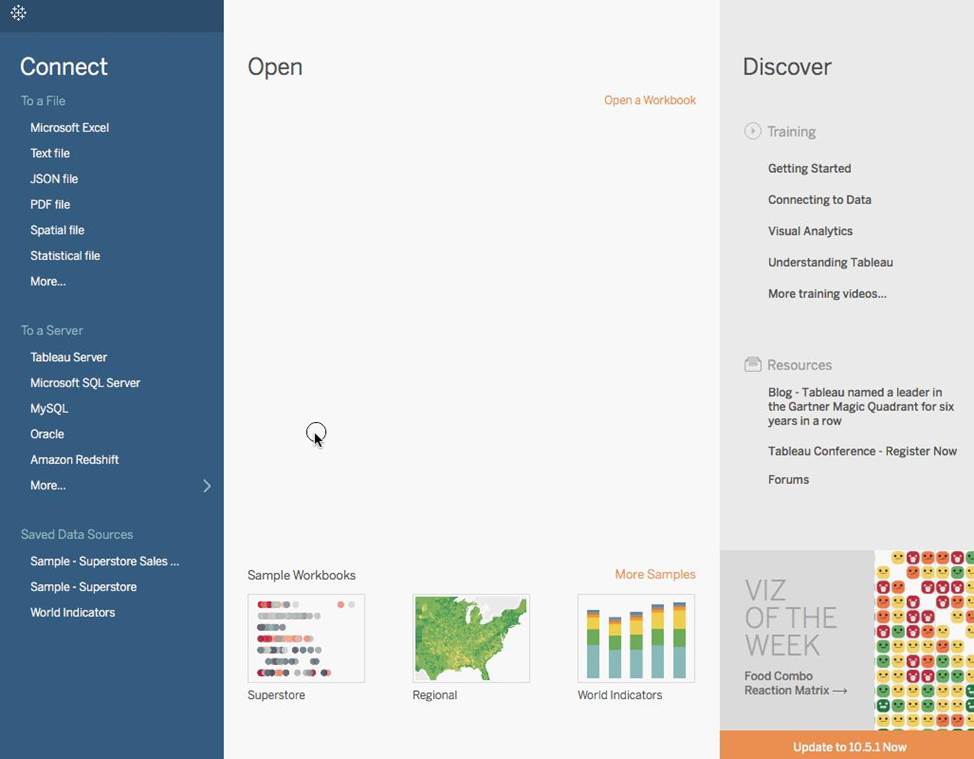Show more file connection types
This screenshot has height=759, width=974.
pyautogui.click(x=48, y=282)
